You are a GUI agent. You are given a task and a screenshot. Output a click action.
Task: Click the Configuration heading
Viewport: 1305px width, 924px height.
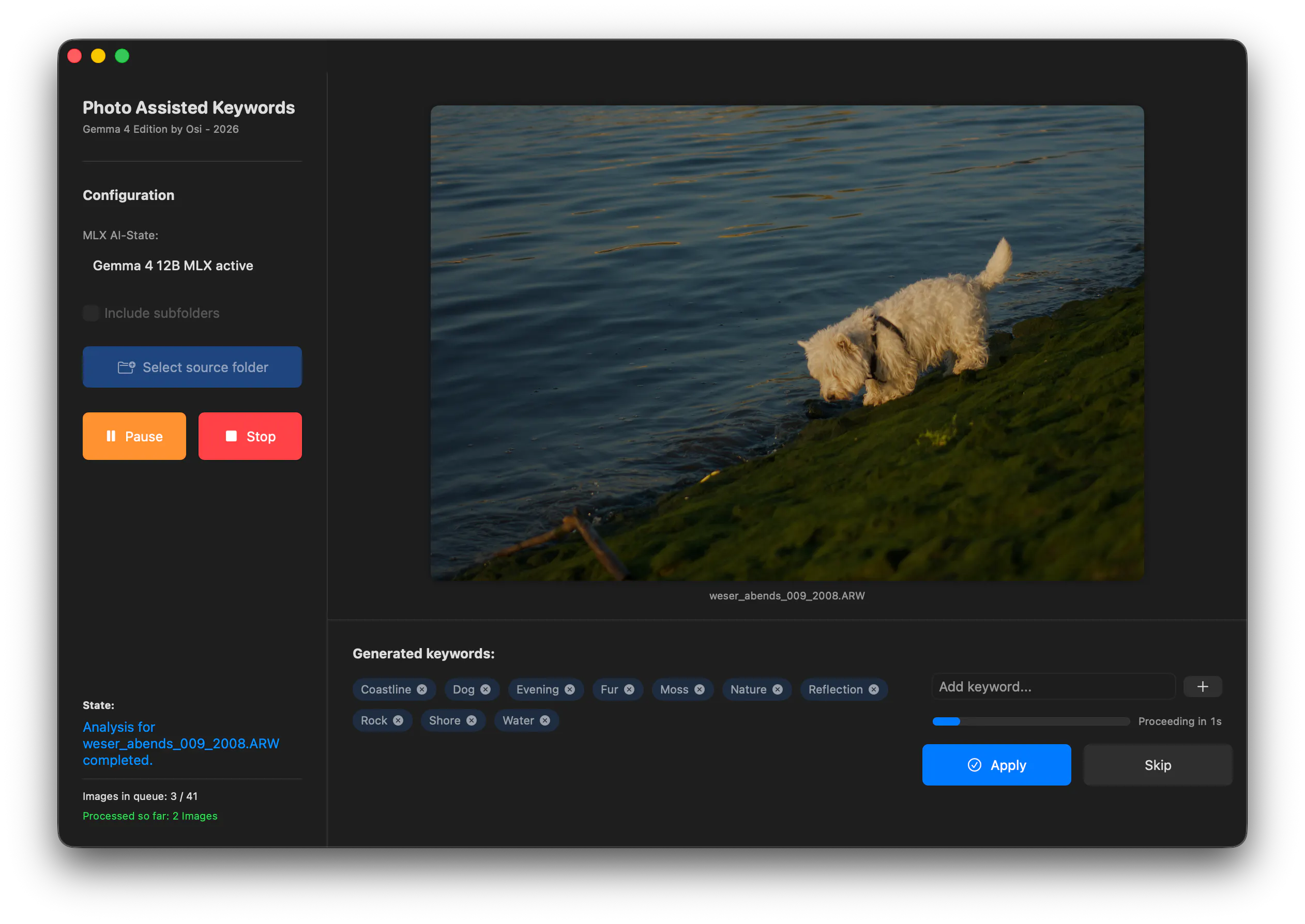[x=129, y=195]
